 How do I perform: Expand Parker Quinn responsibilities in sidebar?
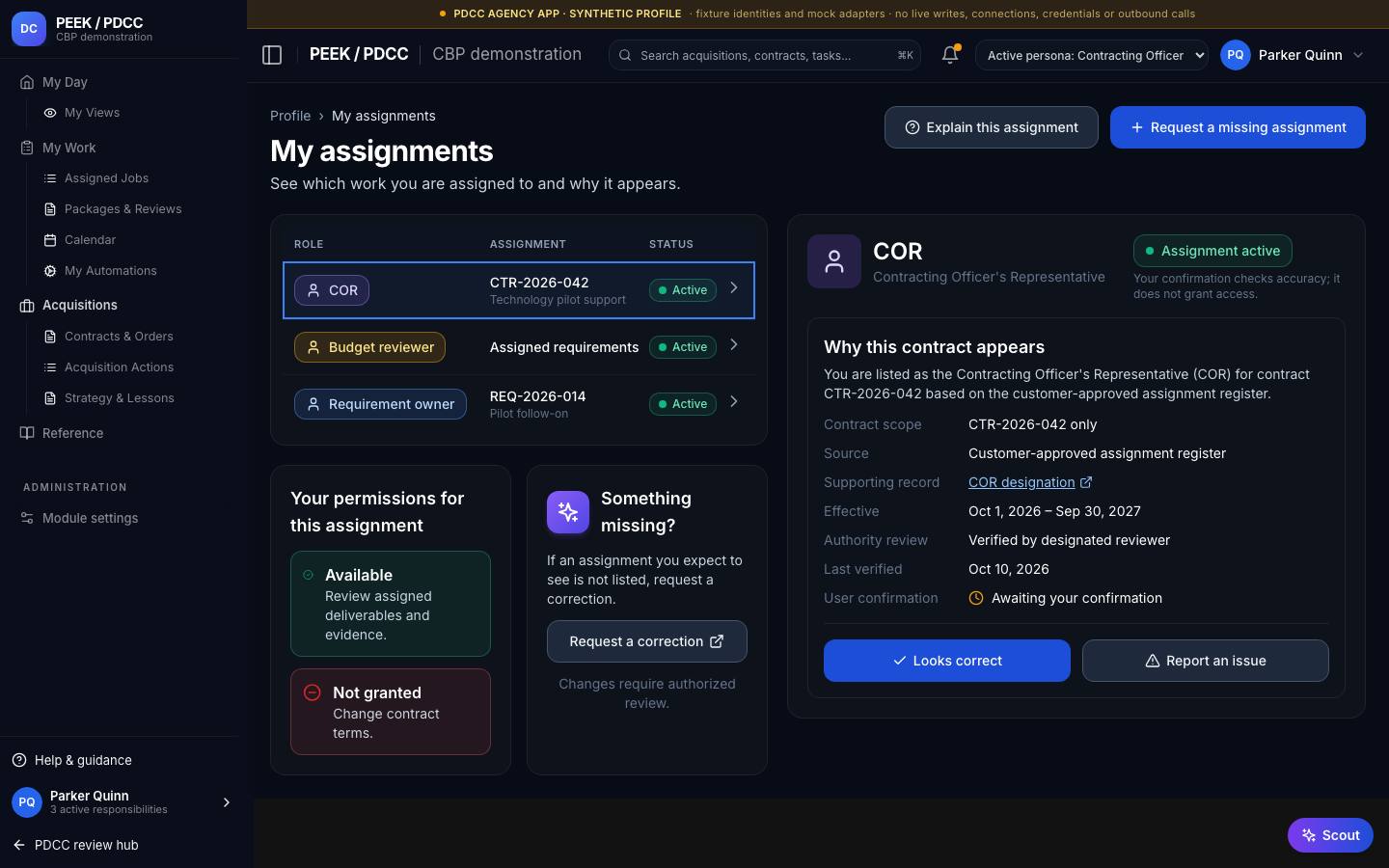coord(227,802)
